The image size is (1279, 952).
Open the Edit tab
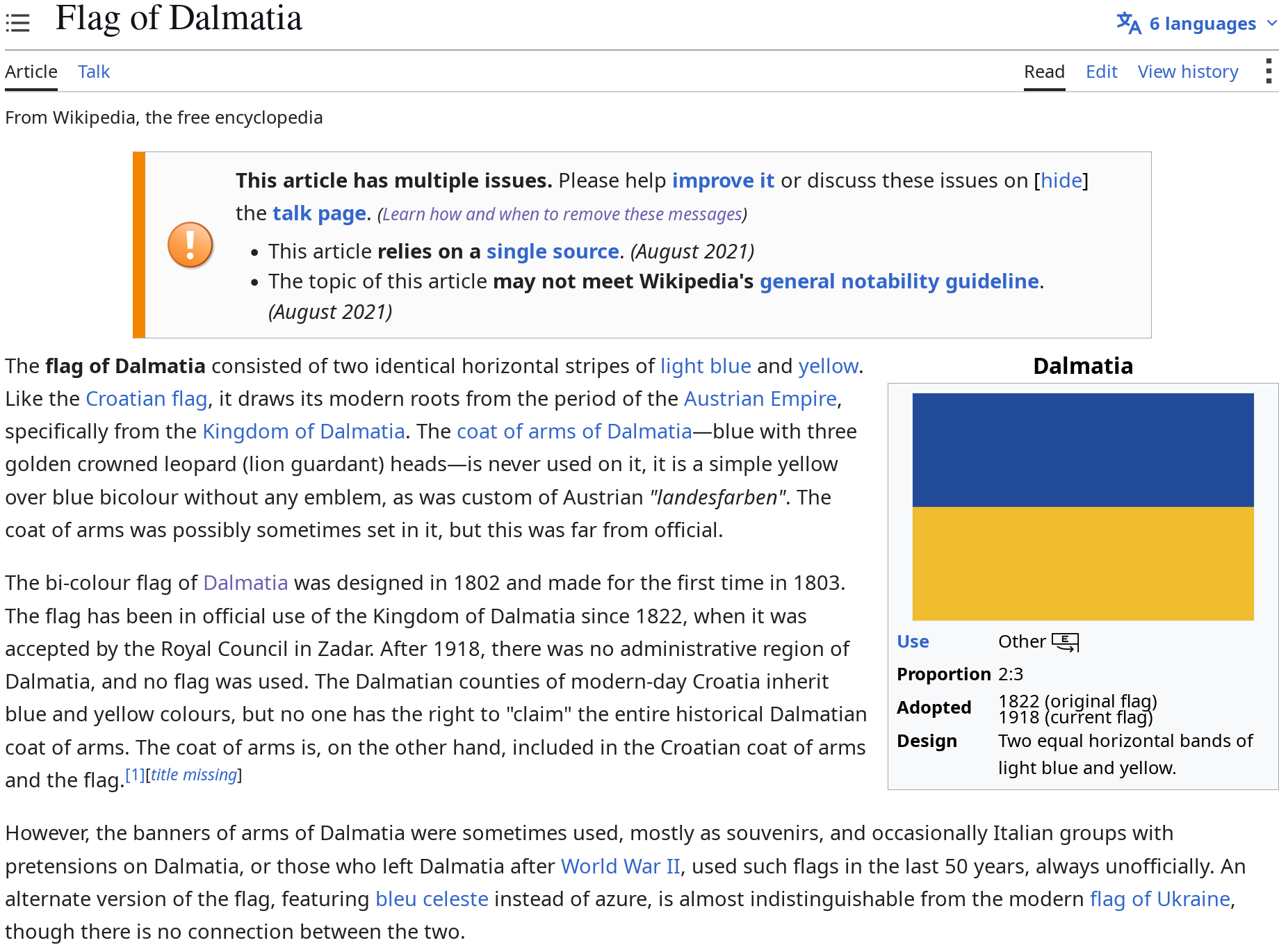pos(1102,72)
